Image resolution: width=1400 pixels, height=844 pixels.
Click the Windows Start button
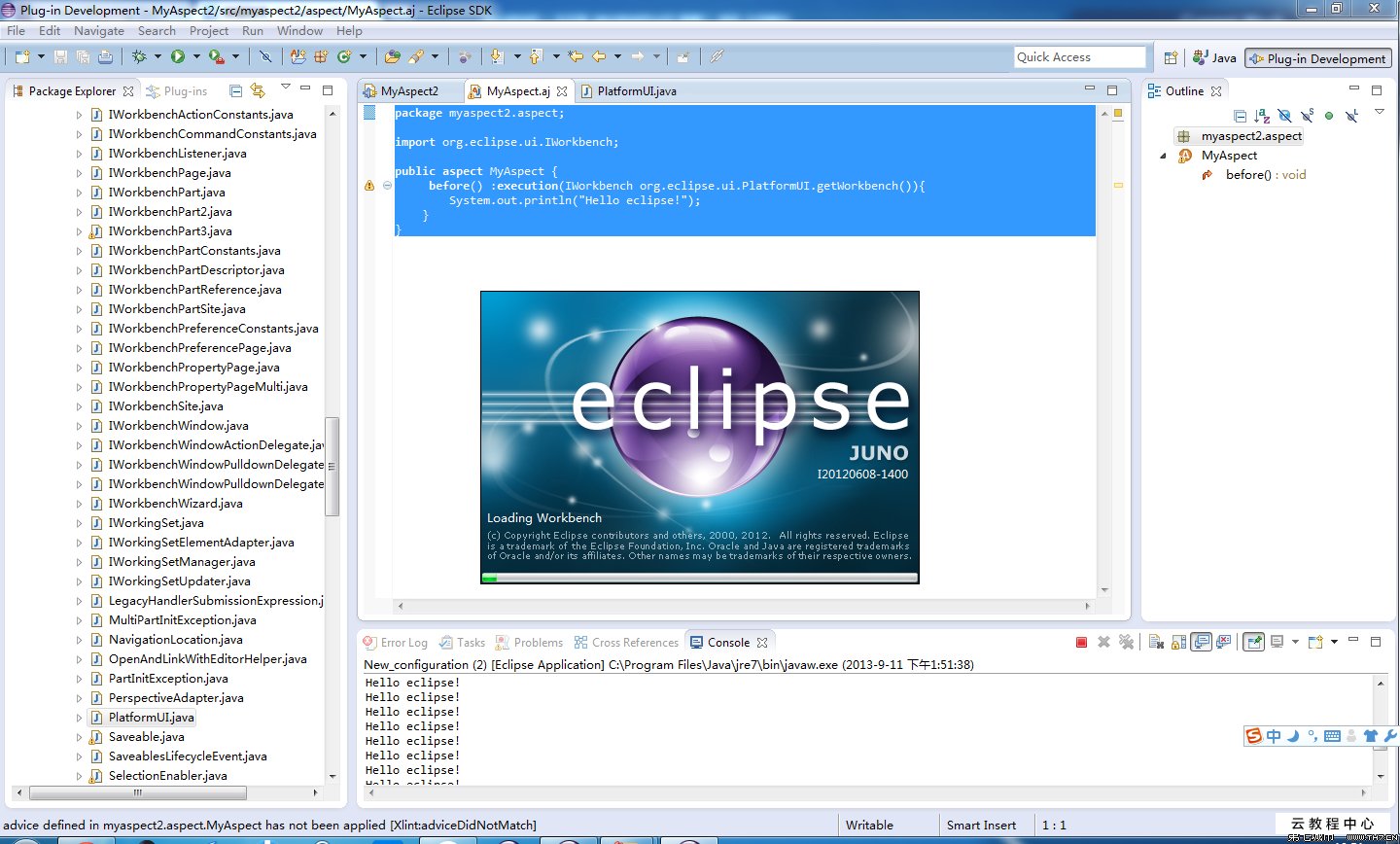[27, 841]
